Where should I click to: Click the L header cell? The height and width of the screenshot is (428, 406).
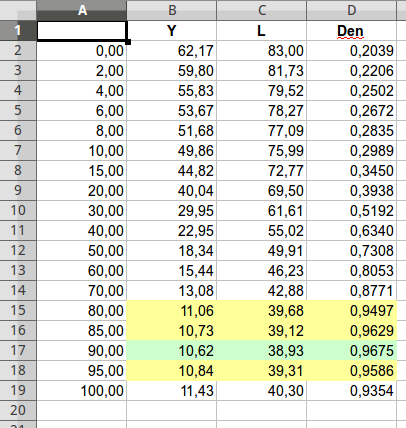[x=262, y=31]
